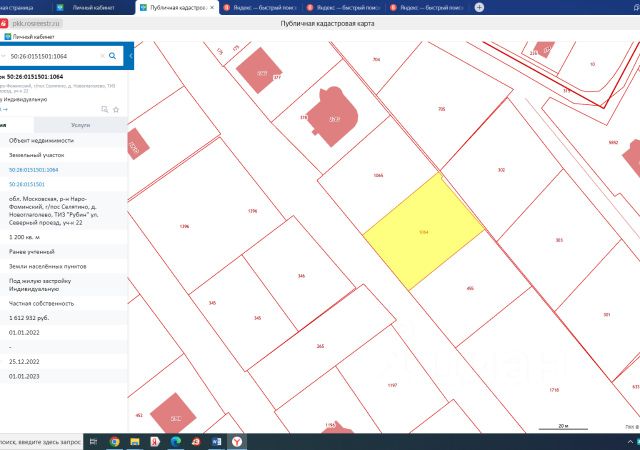The image size is (640, 450).
Task: Open Google Chrome from the taskbar
Action: pos(114,442)
